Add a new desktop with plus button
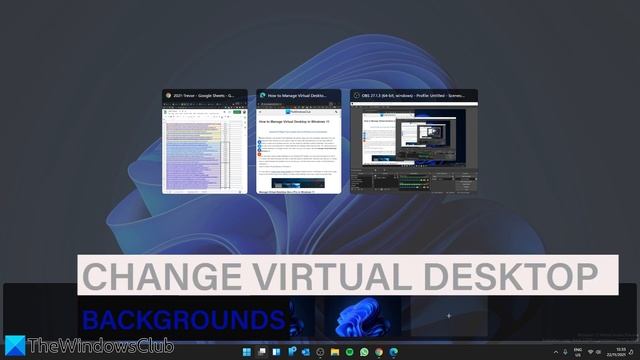The height and width of the screenshot is (360, 640). point(449,316)
